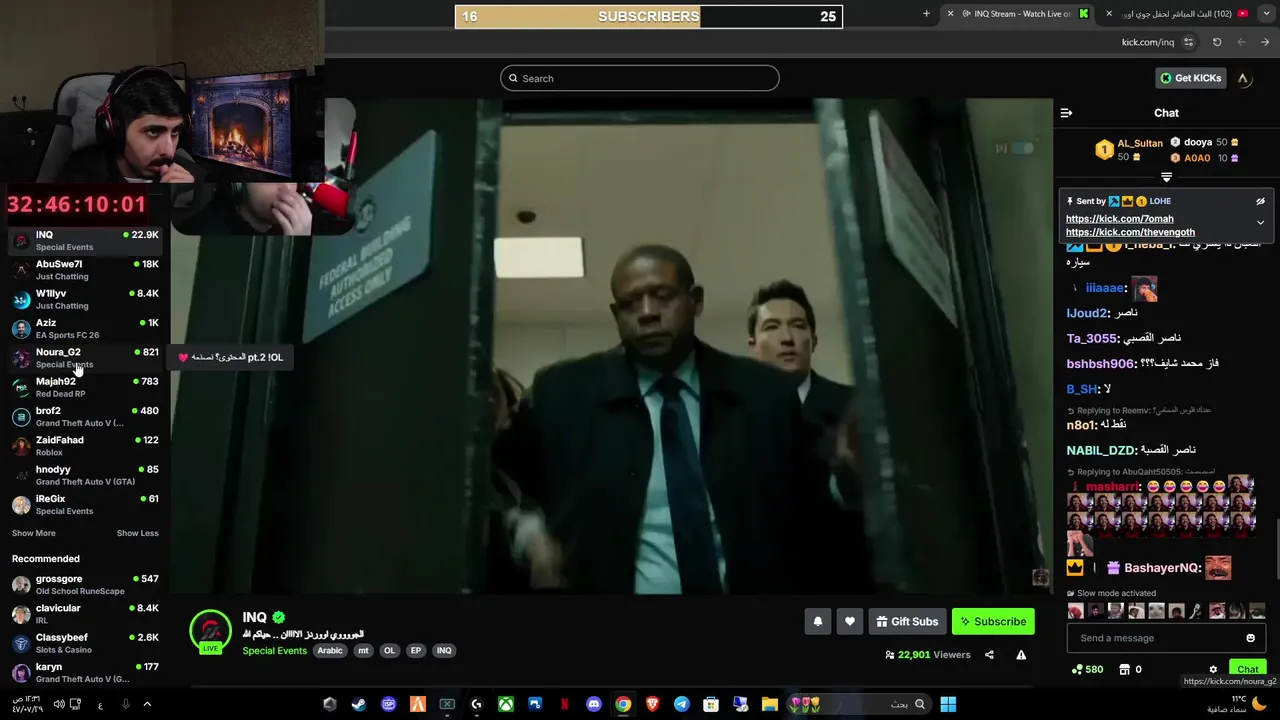Open AbuSwe7l channel in sidebar
Image resolution: width=1280 pixels, height=720 pixels.
tap(85, 270)
